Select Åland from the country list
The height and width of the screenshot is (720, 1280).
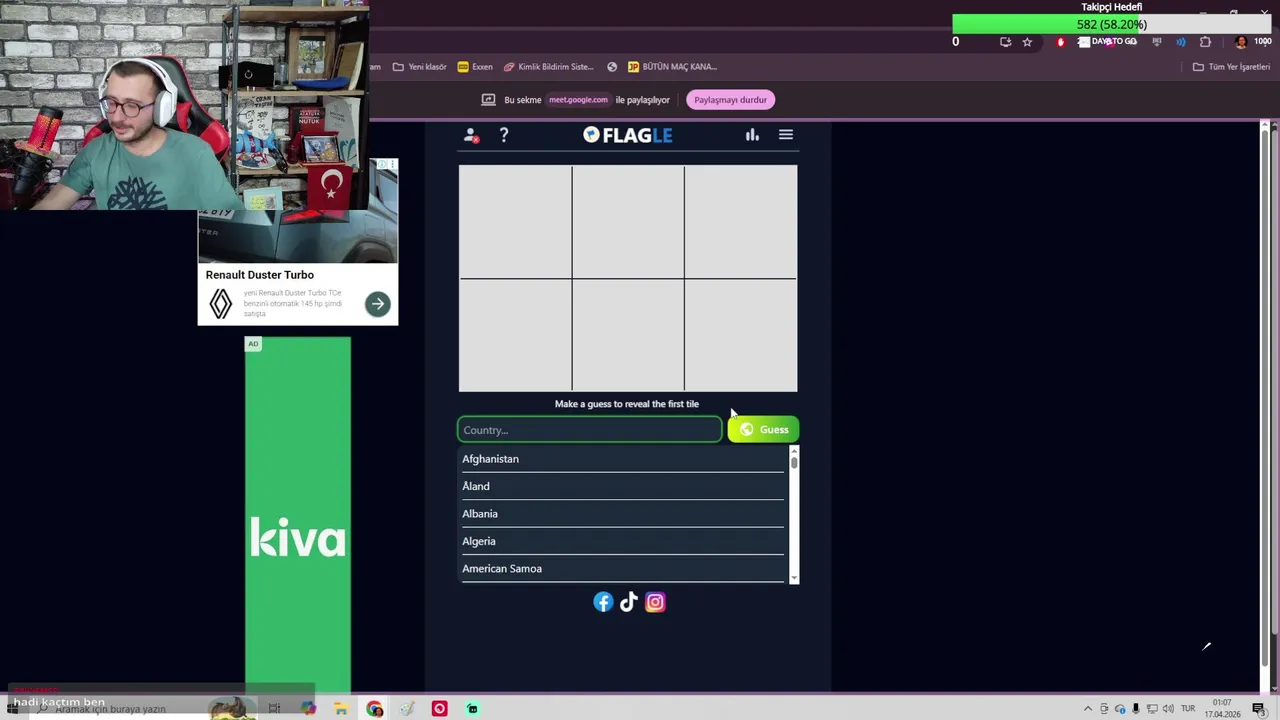622,486
